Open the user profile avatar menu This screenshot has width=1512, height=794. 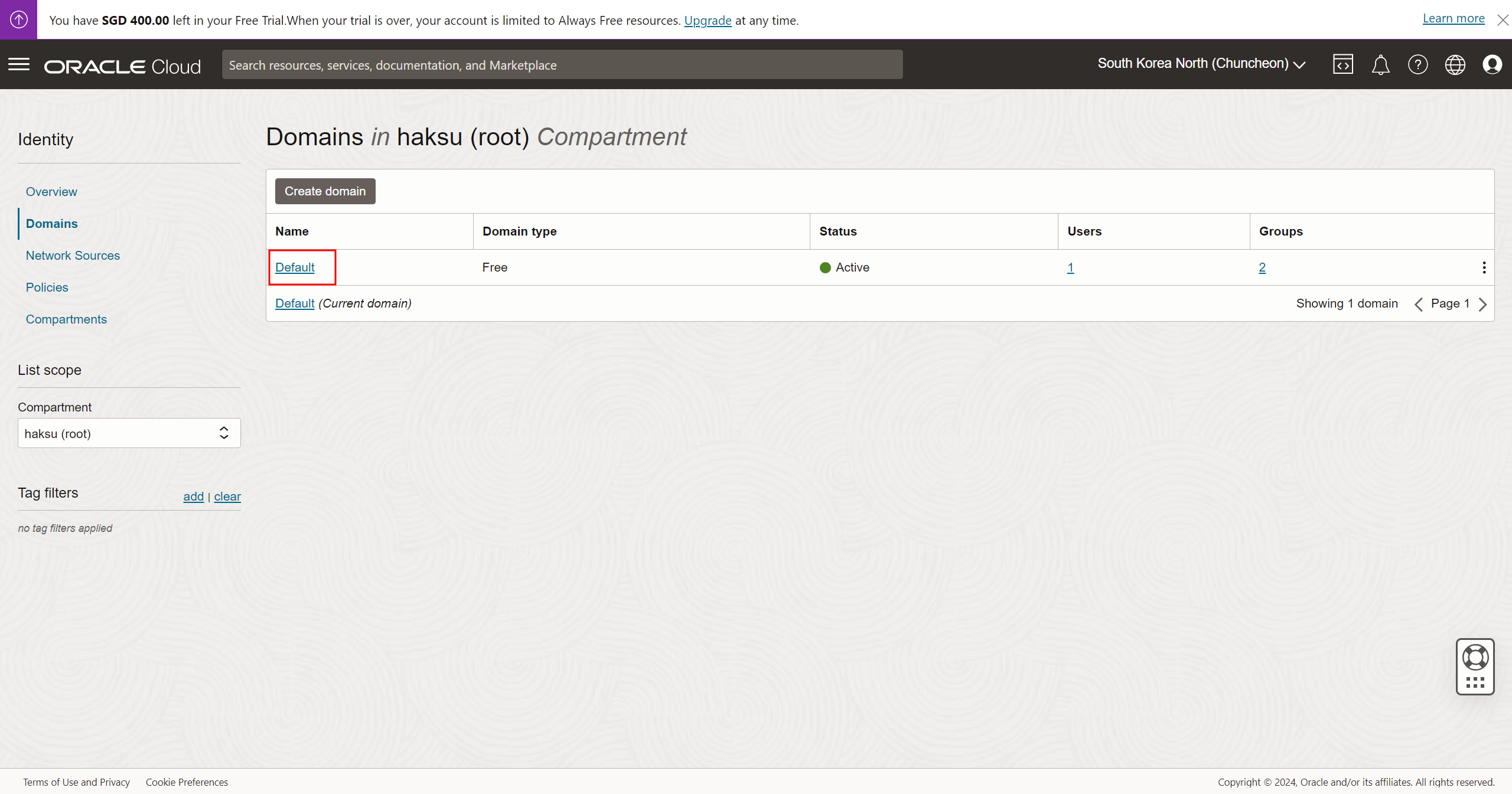(1492, 64)
